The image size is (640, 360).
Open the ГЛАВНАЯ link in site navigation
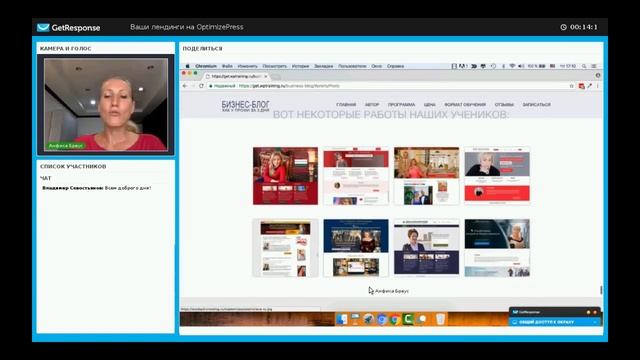pyautogui.click(x=346, y=105)
